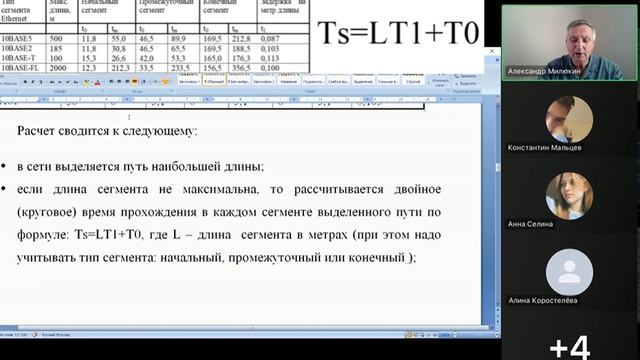Select the highlighted Justify alignment button

pyautogui.click(x=134, y=81)
